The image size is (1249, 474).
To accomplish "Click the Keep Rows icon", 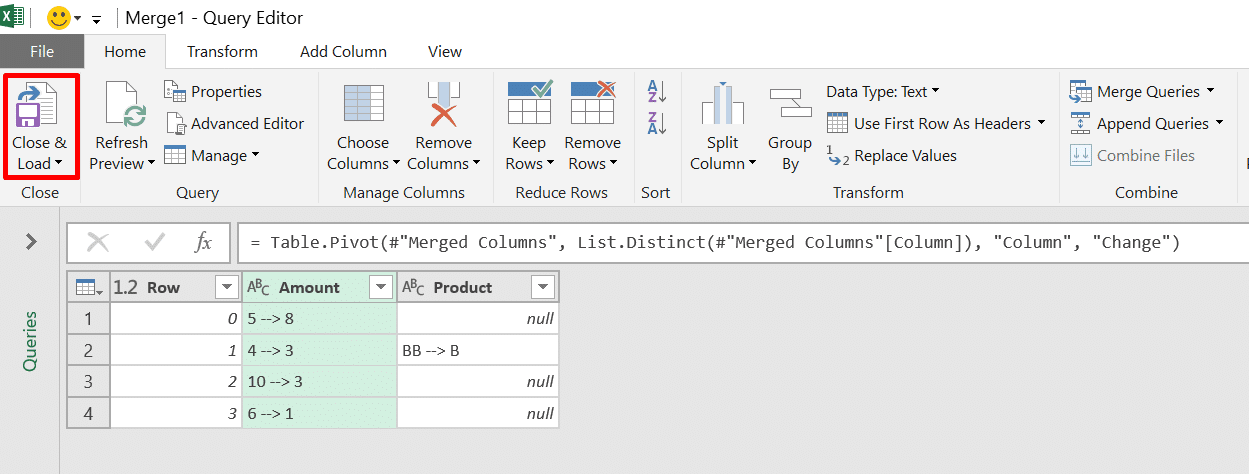I will pyautogui.click(x=529, y=106).
